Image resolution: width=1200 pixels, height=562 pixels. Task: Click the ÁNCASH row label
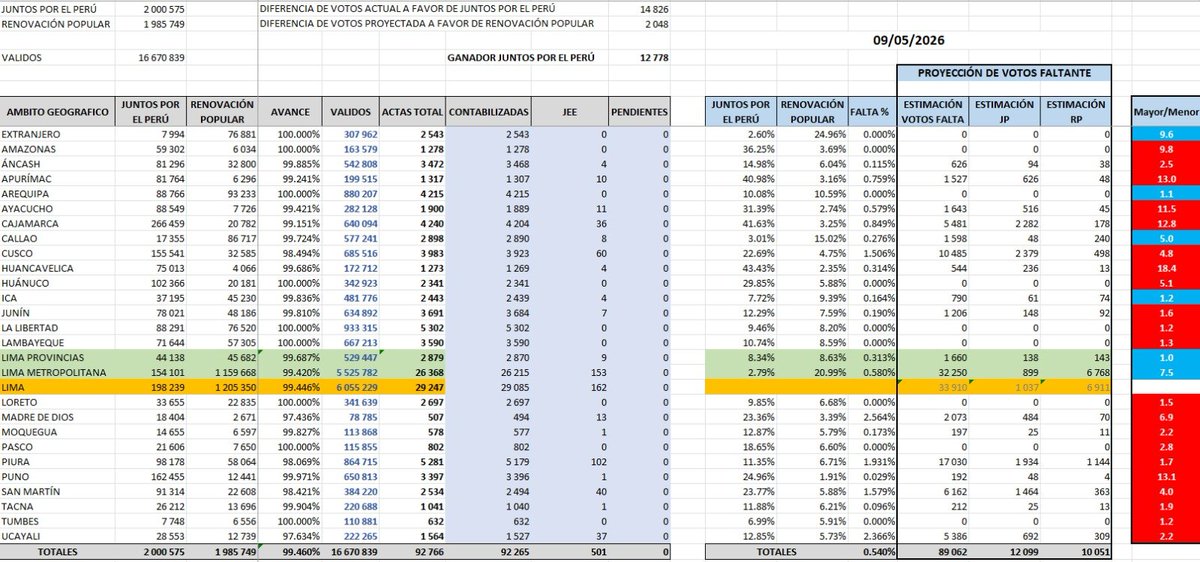tap(23, 163)
